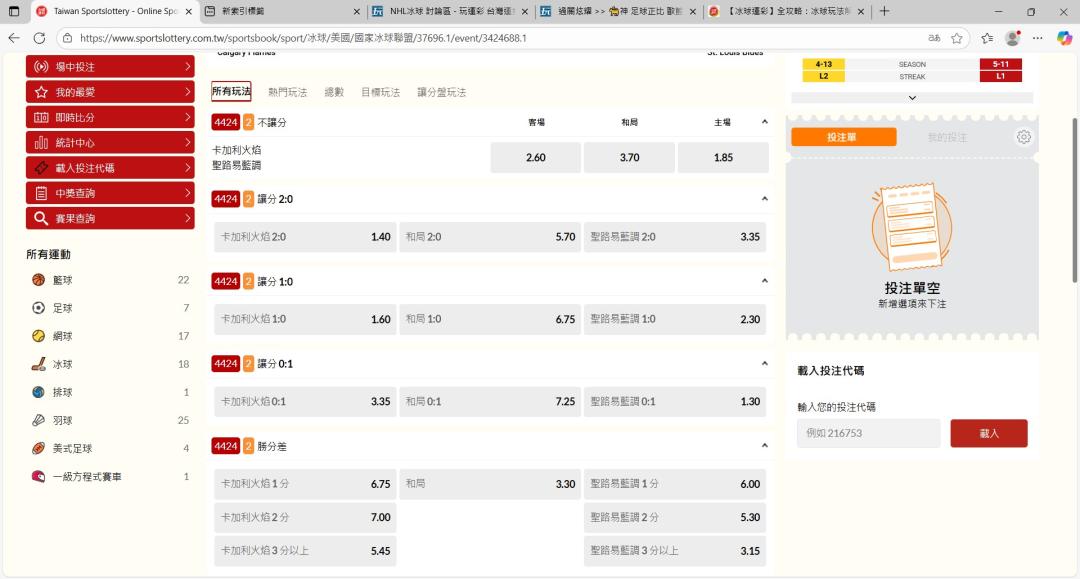Screen dimensions: 1080x579
Task: Collapse the 讓分 2:0 market section
Action: [x=764, y=199]
